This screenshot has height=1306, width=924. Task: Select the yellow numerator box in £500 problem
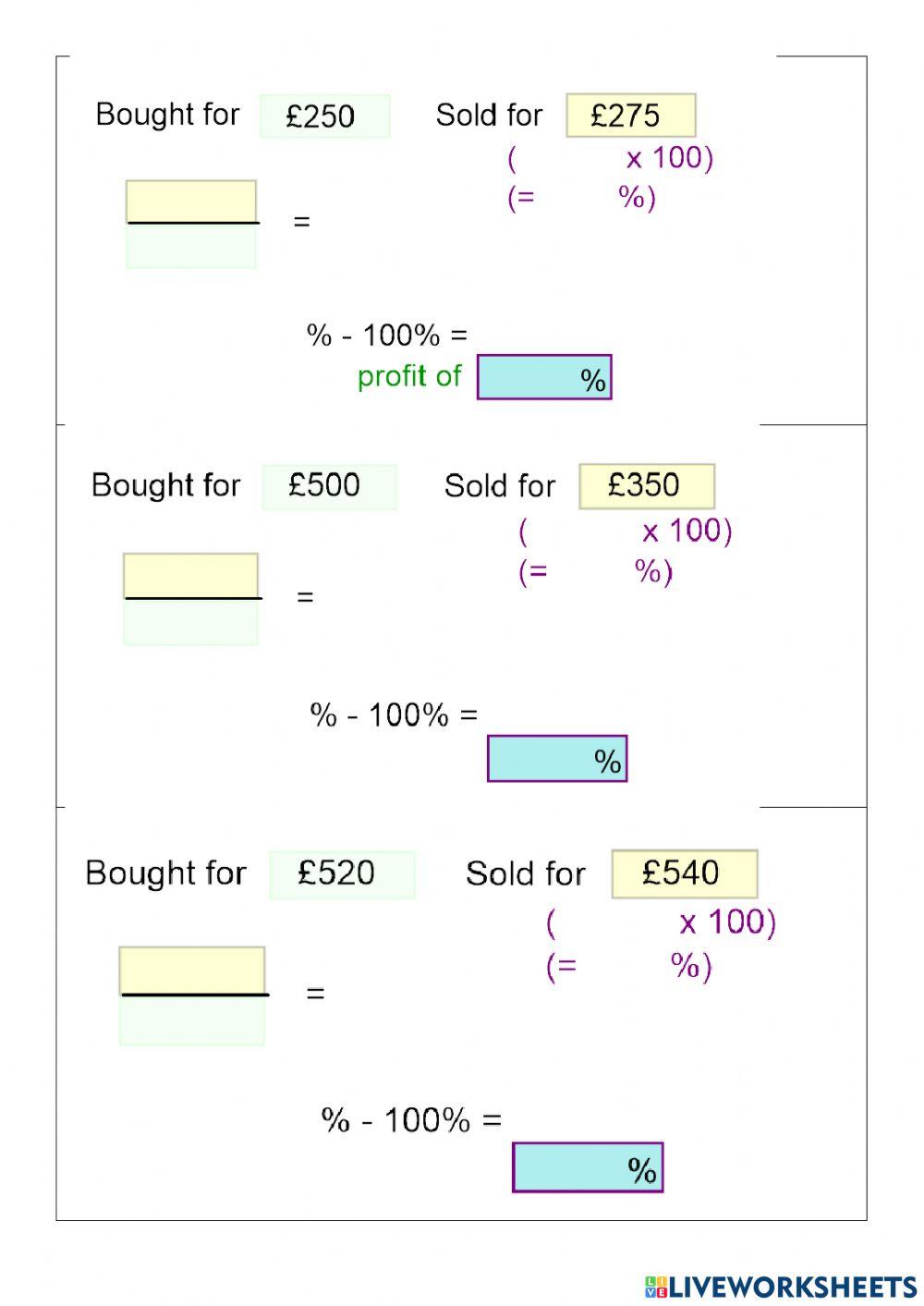click(191, 575)
